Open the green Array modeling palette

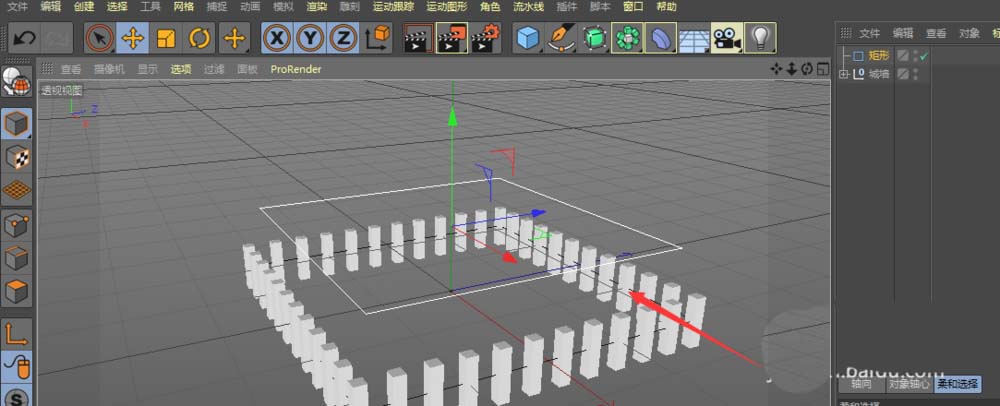pos(628,39)
